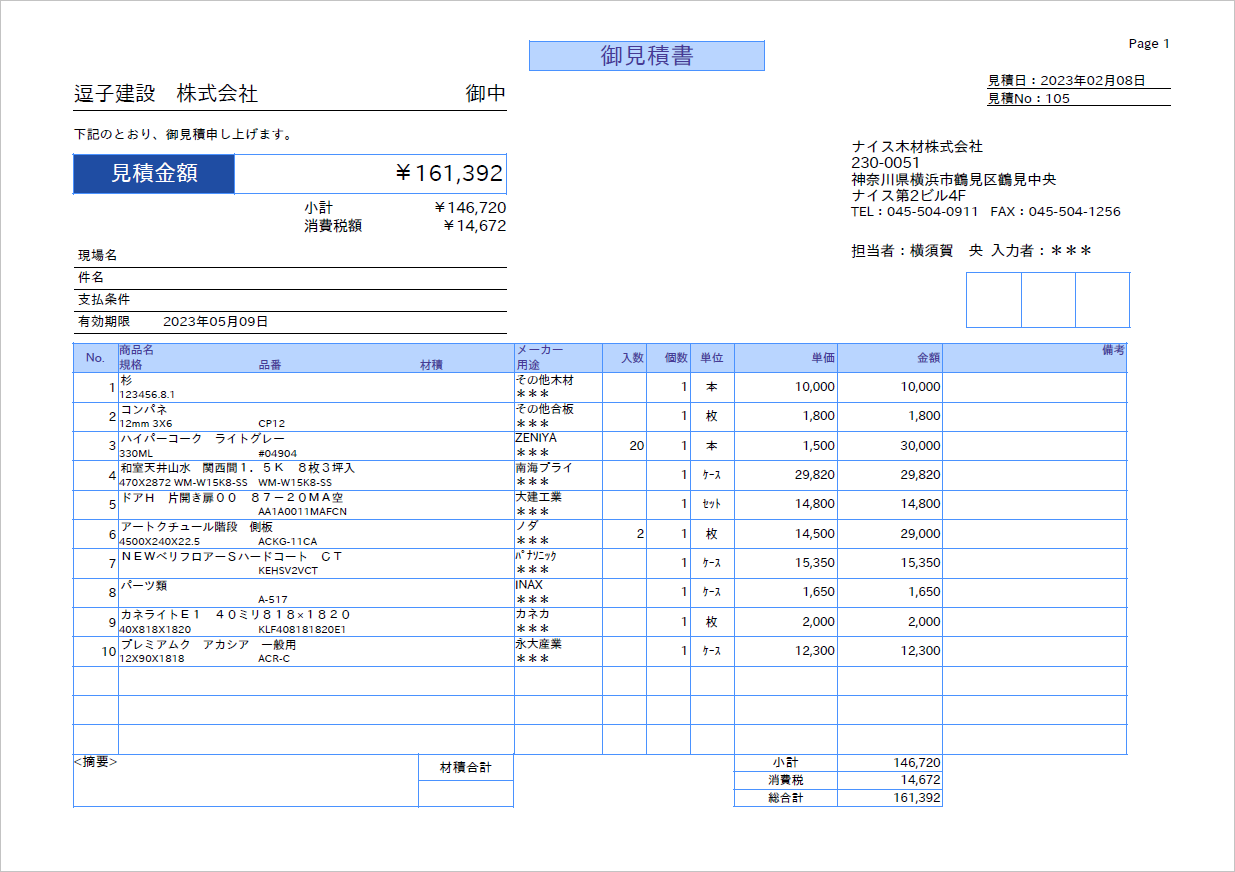Click amount 29,000 in row 6
Screen dimensions: 1235x872
(920, 534)
